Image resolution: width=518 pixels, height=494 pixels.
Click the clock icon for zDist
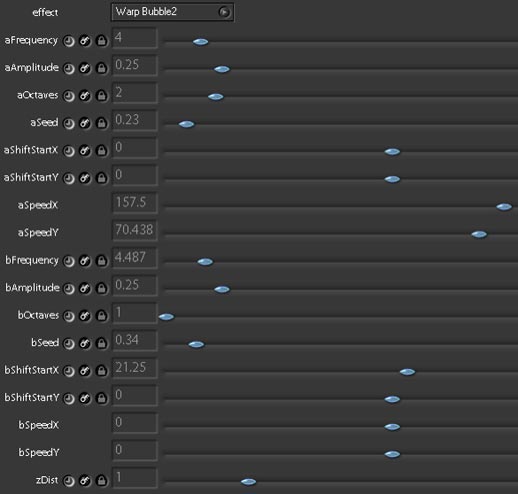pyautogui.click(x=69, y=481)
